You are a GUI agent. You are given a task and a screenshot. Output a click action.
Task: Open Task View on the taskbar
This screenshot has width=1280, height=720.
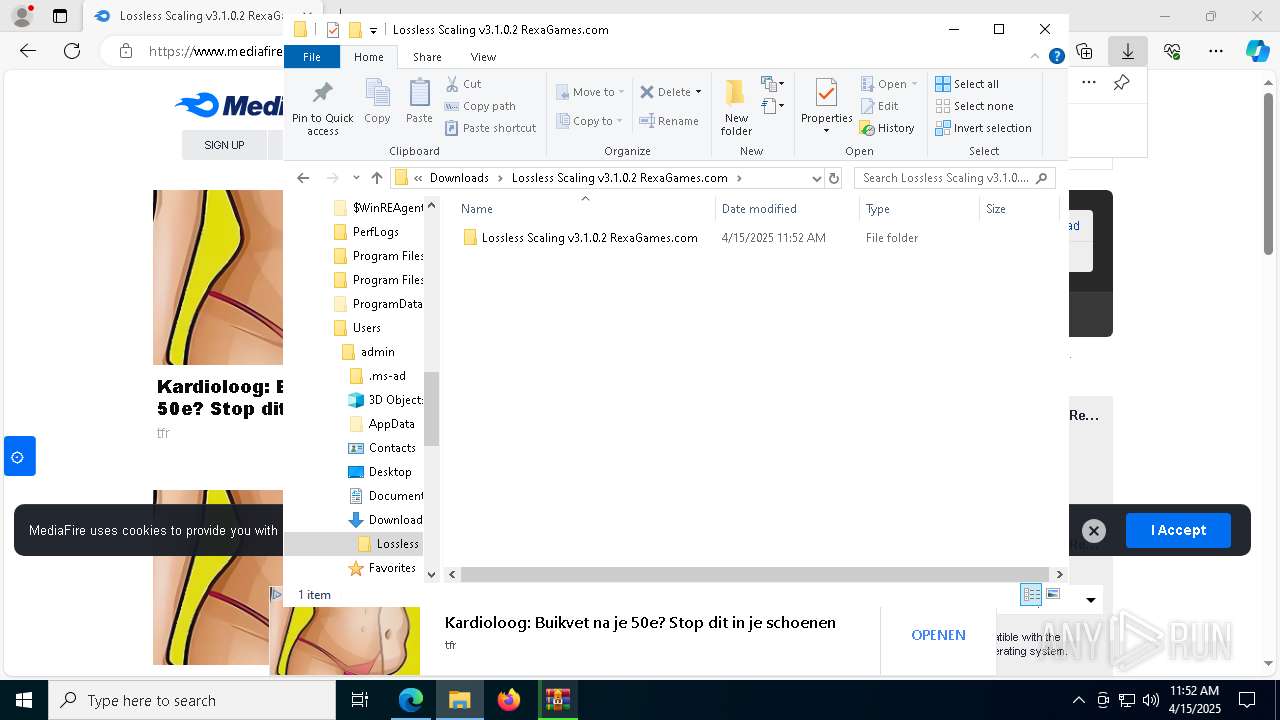click(x=360, y=701)
